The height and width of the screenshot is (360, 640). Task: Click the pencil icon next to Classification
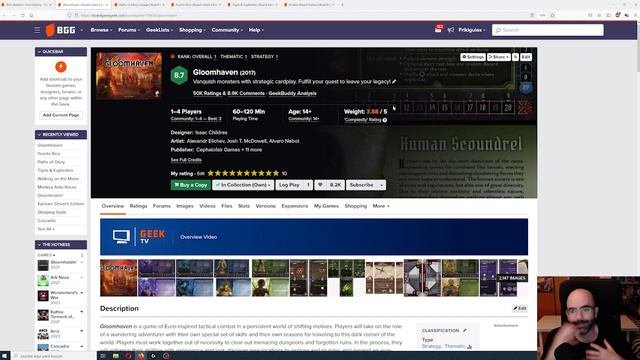tap(464, 330)
